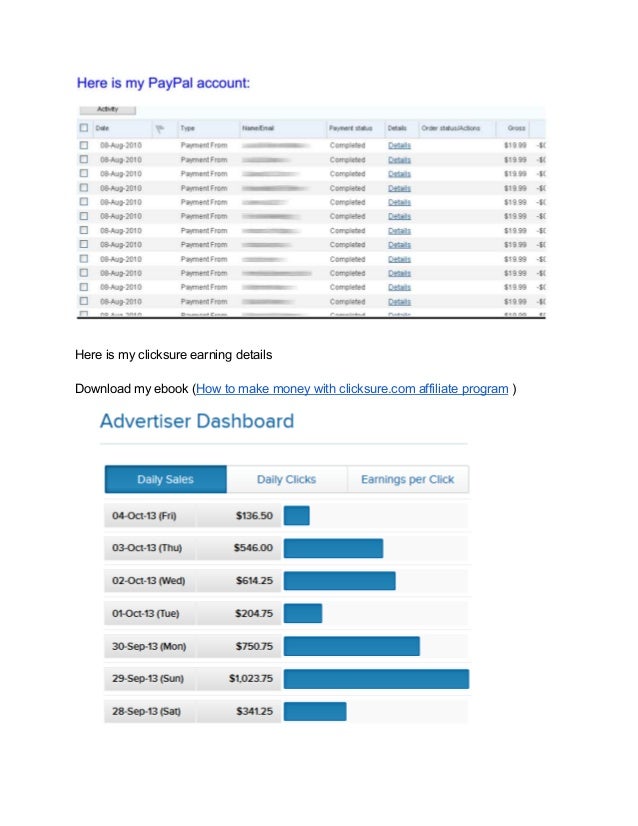Click the 29-Sep-13 (Sun) date row
Viewport: 638px width, 826px height.
[x=150, y=678]
